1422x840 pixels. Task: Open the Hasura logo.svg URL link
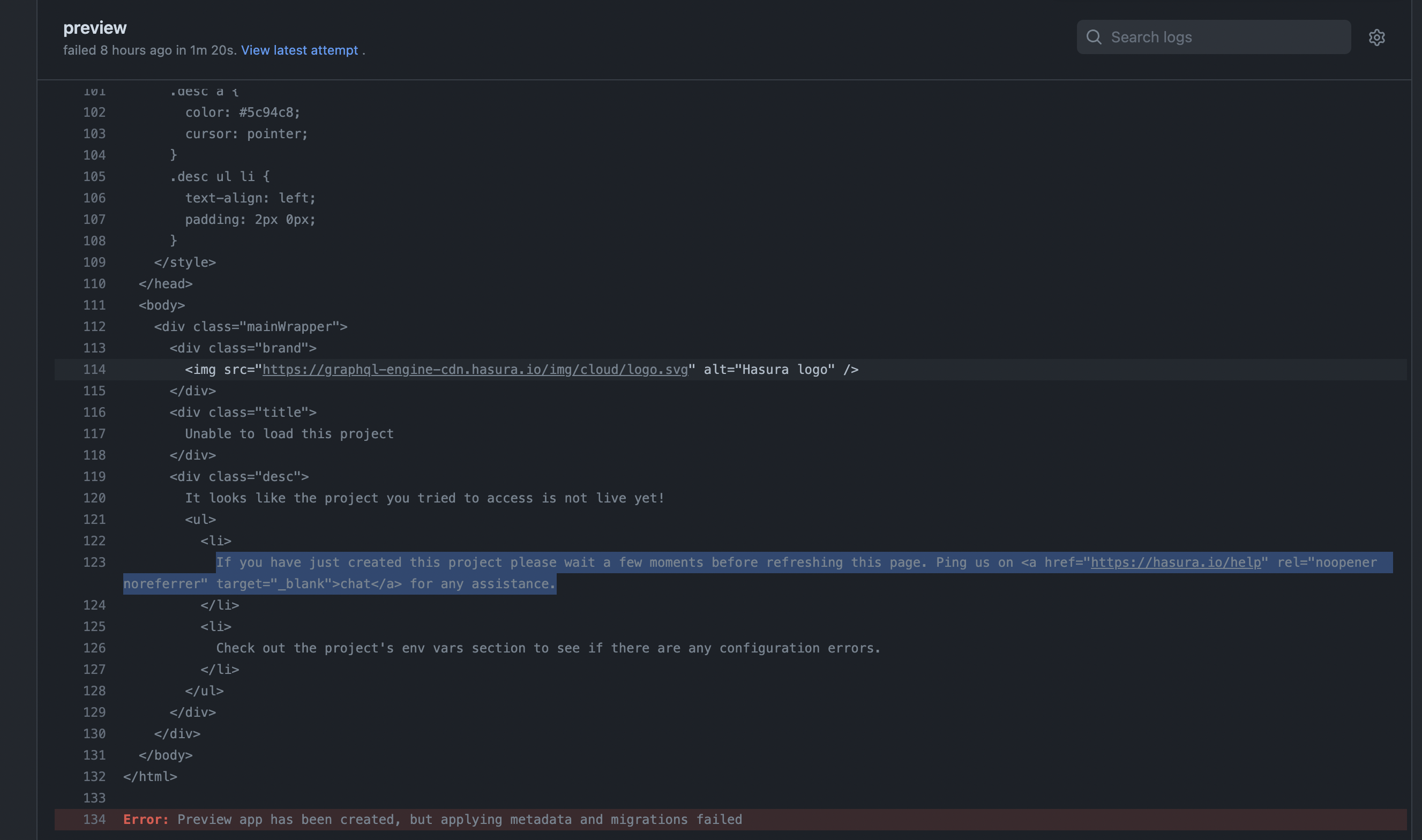point(474,370)
